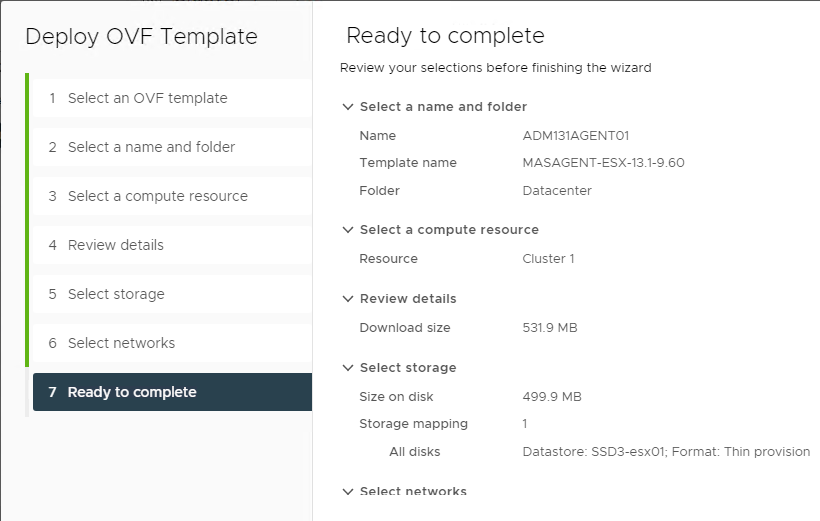Click the VM name ADM131AGENT01 value
The height and width of the screenshot is (521, 820).
[x=576, y=136]
